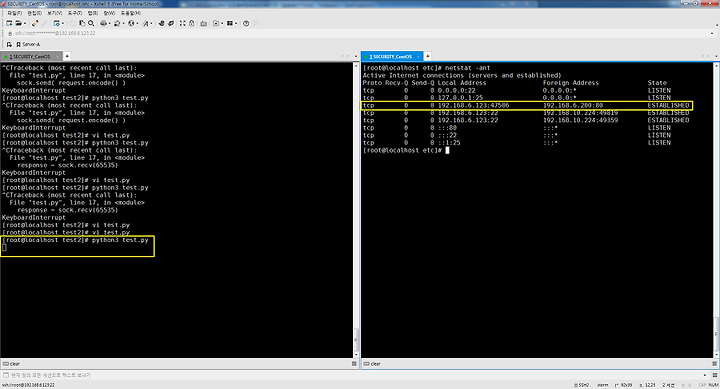The height and width of the screenshot is (389, 720).
Task: Click the 92x39 terminal size status entry
Action: pyautogui.click(x=623, y=385)
